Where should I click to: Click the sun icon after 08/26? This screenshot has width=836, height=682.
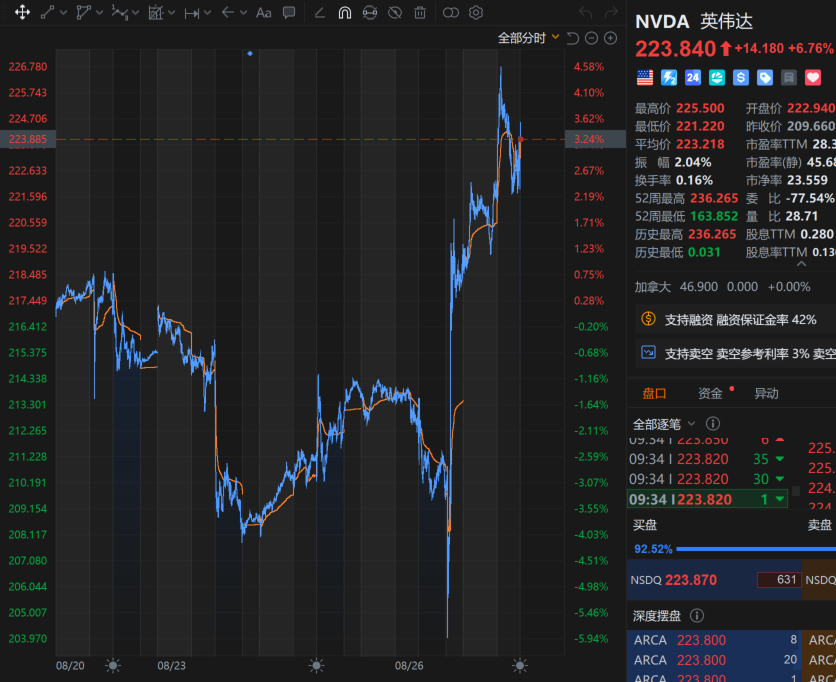point(520,665)
